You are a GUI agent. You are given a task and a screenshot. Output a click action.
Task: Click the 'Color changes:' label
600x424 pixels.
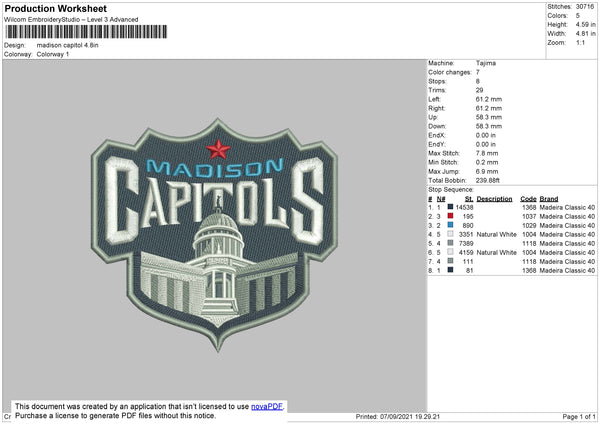[450, 72]
